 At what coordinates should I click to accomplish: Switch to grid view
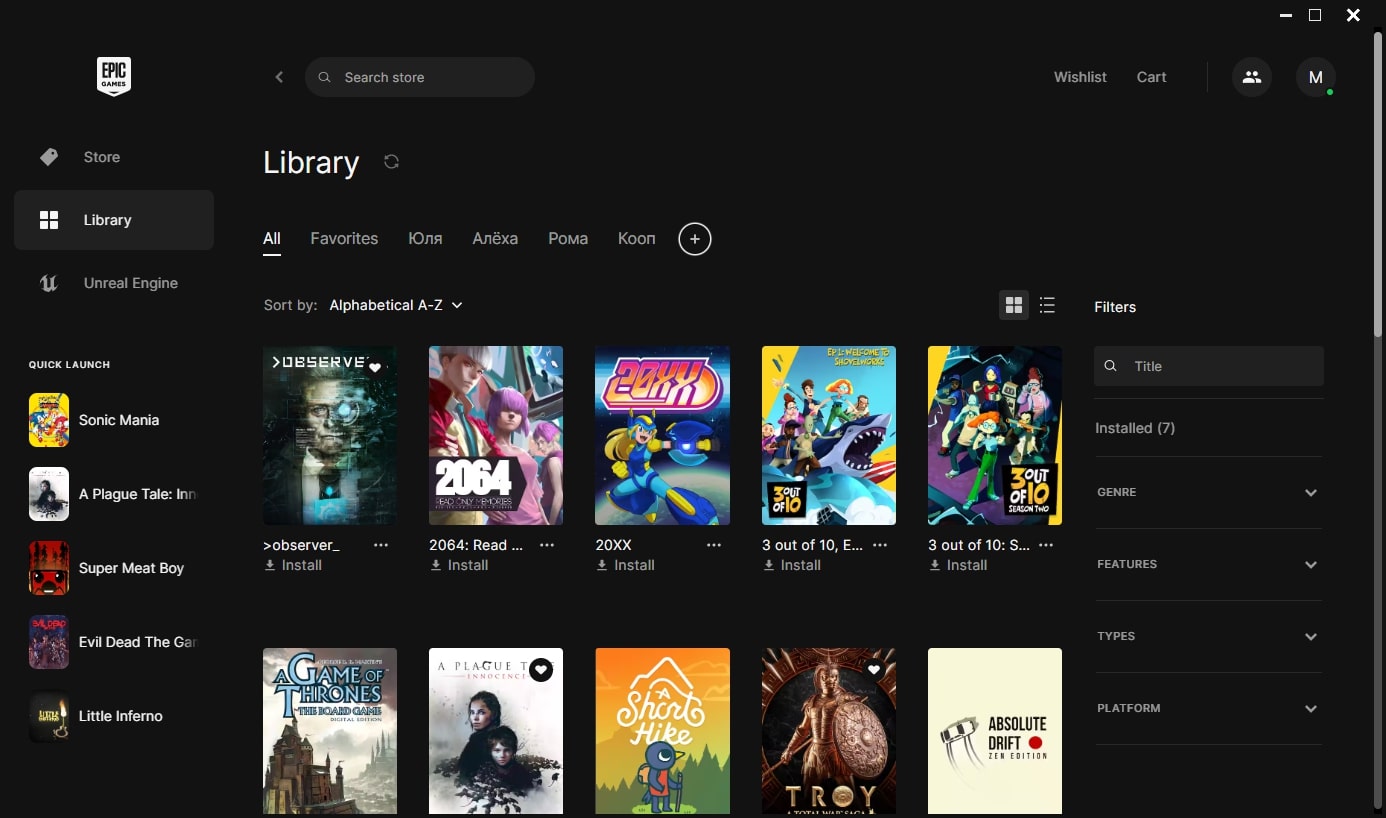[x=1014, y=305]
